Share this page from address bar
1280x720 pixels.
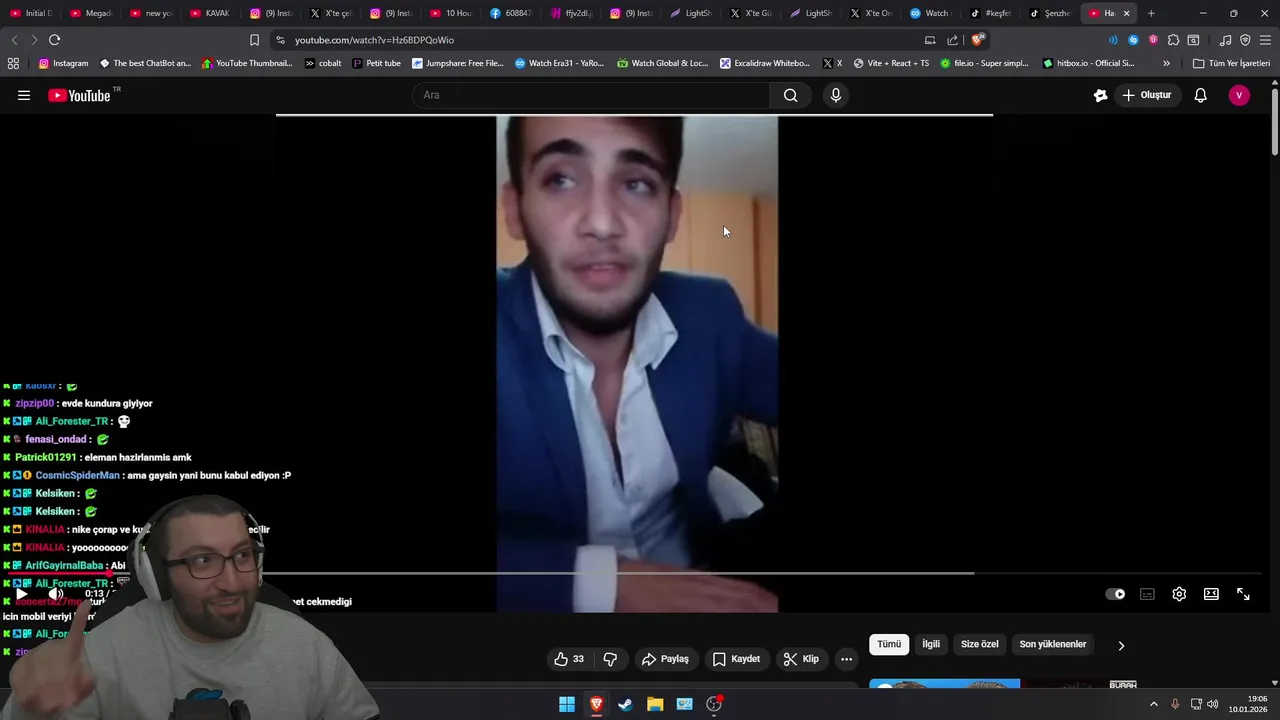coord(952,40)
